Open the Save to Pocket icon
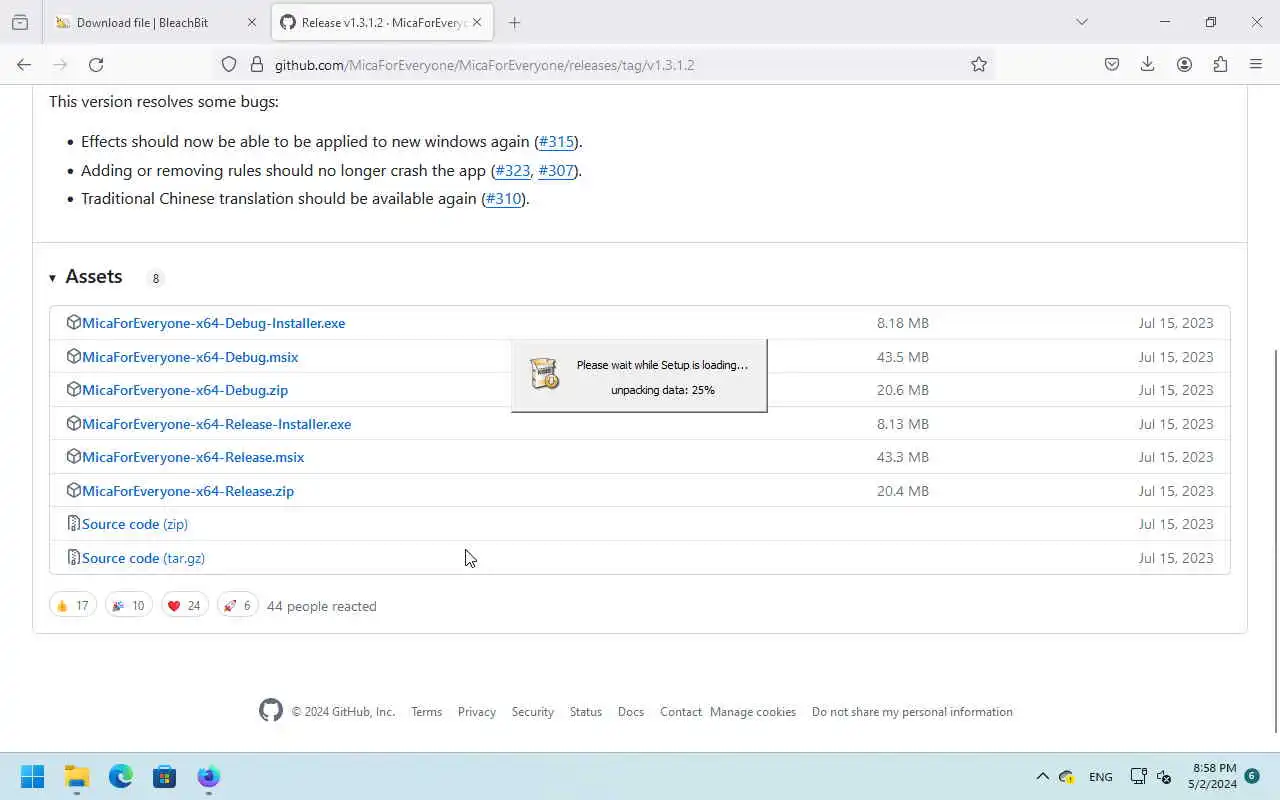Viewport: 1280px width, 800px height. [x=1112, y=64]
